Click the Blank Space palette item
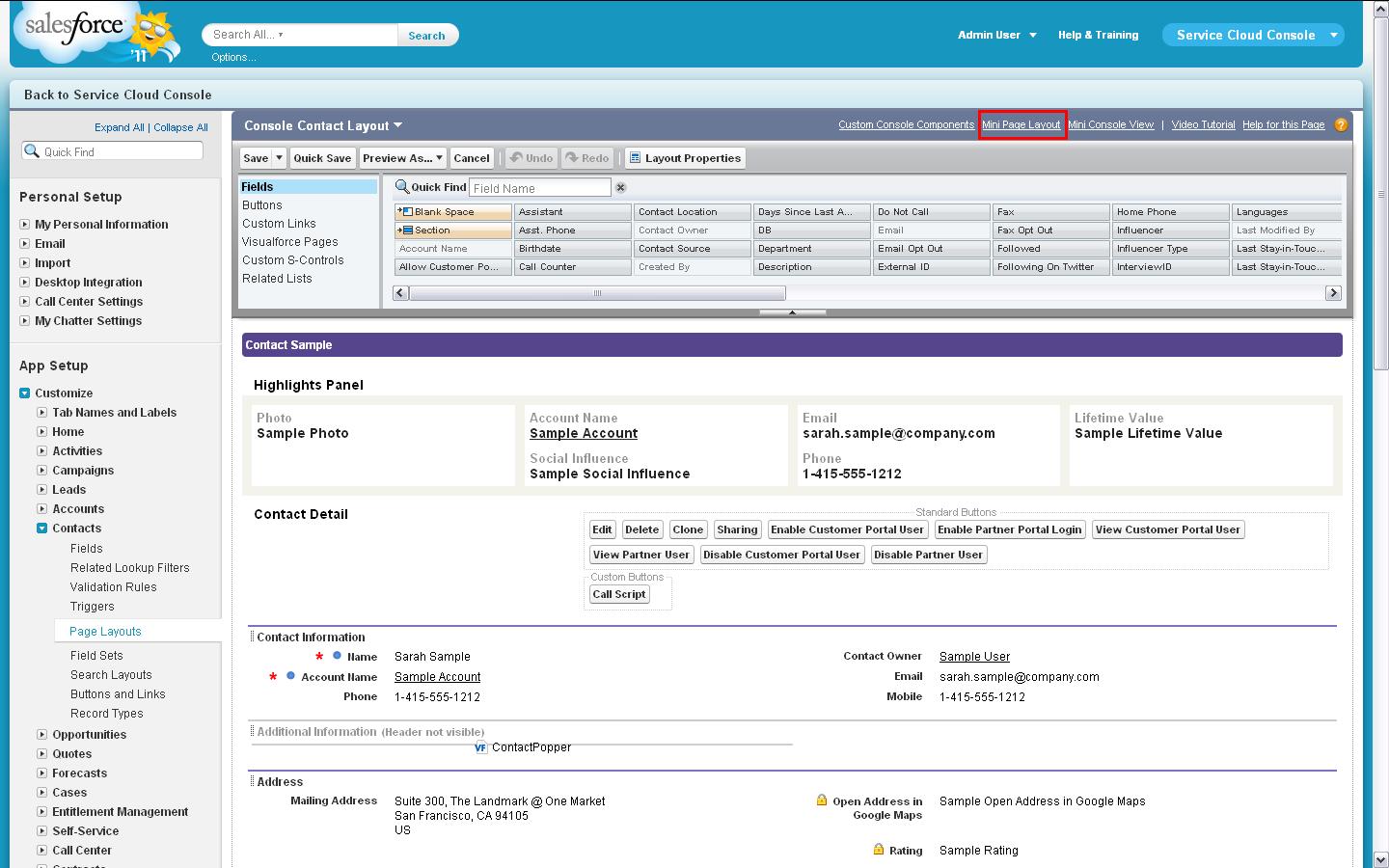Image resolution: width=1389 pixels, height=868 pixels. coord(452,212)
